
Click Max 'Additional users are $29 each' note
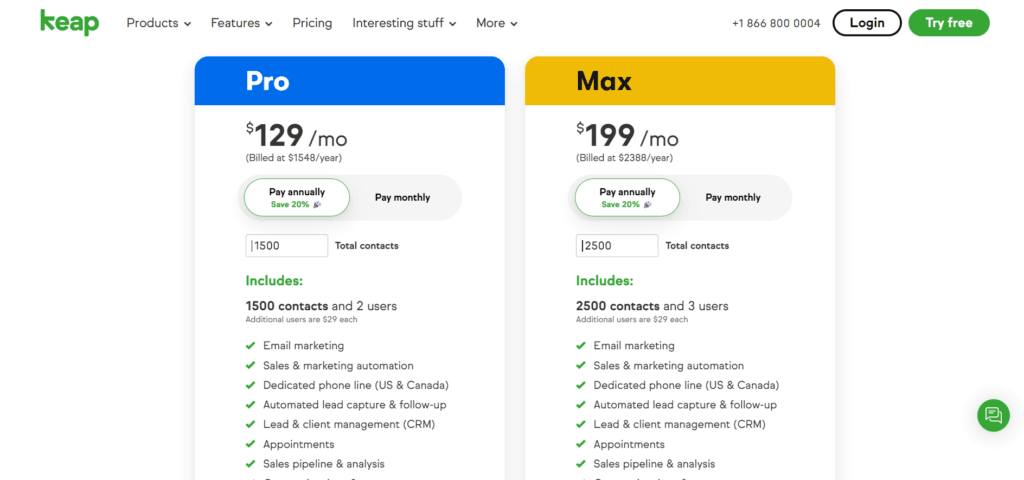click(632, 320)
